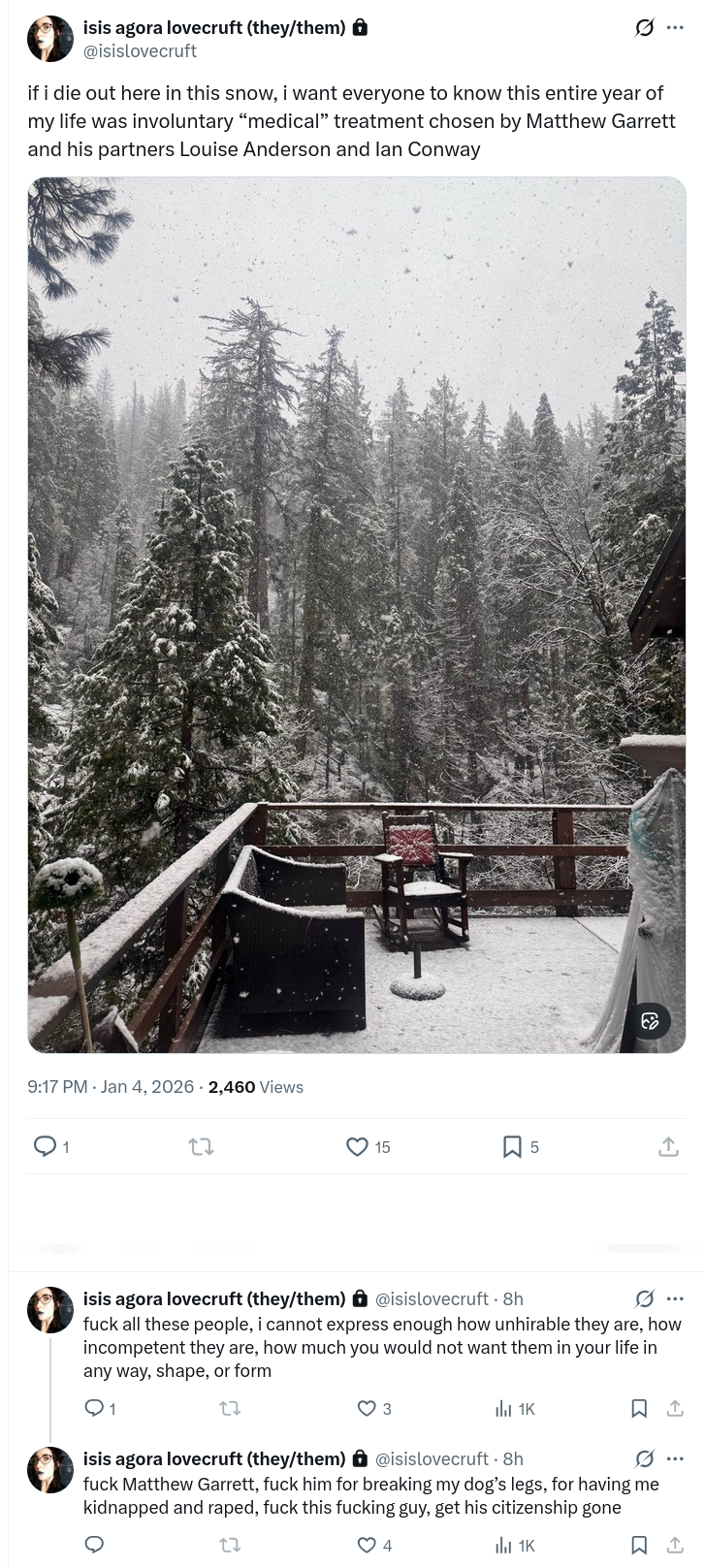Image resolution: width=704 pixels, height=1568 pixels.
Task: Repost the main snow post
Action: 201,1147
